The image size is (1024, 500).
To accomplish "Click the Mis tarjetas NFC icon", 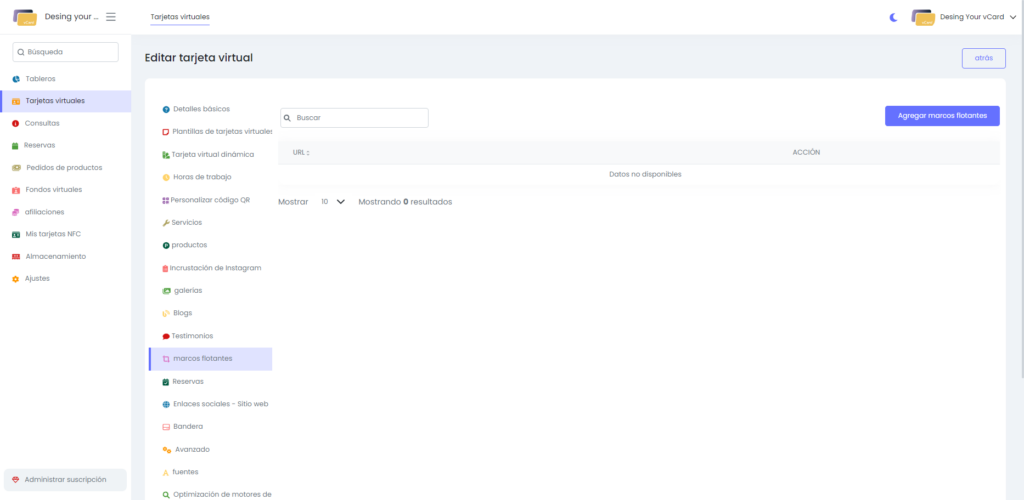I will (16, 234).
